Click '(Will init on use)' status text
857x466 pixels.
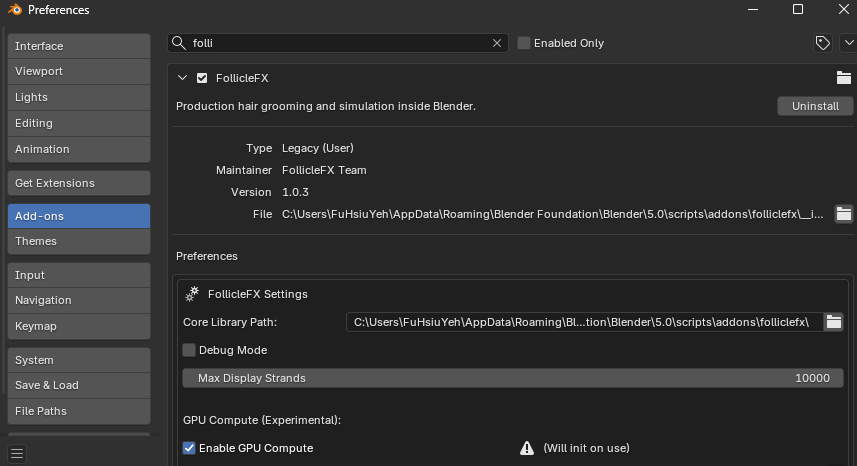point(586,448)
